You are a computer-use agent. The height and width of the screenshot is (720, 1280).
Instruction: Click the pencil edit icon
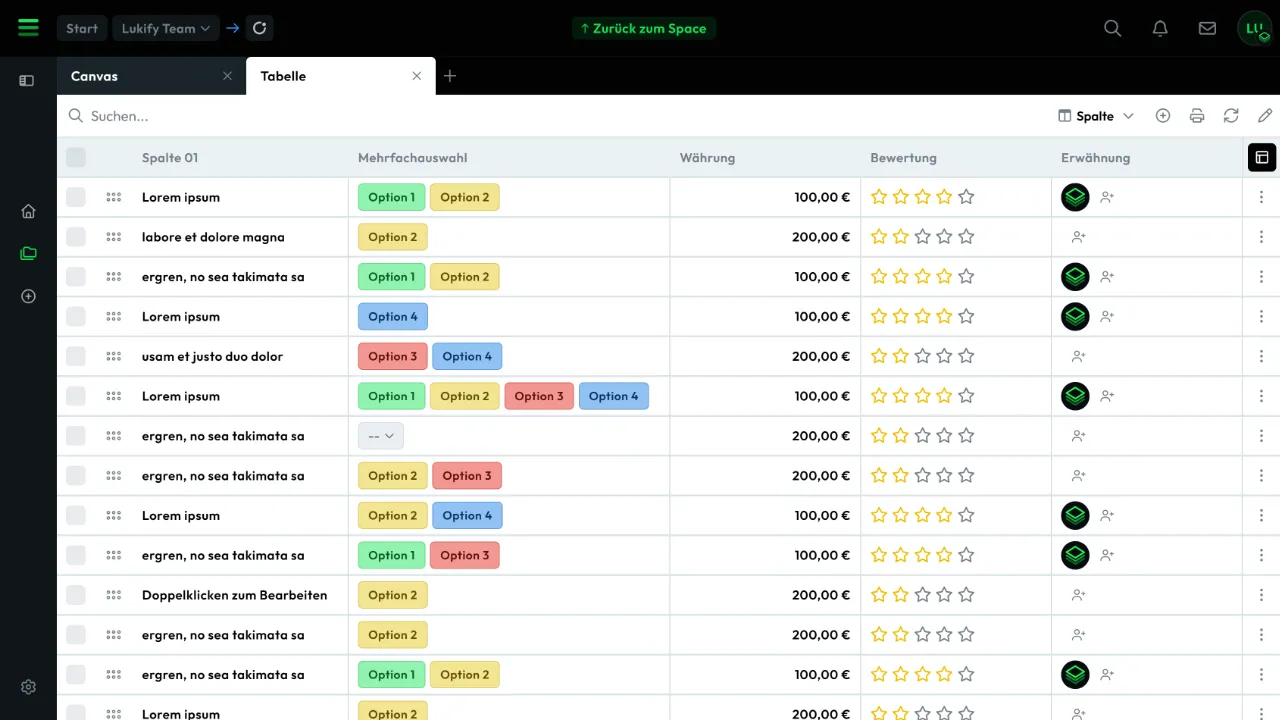1265,116
